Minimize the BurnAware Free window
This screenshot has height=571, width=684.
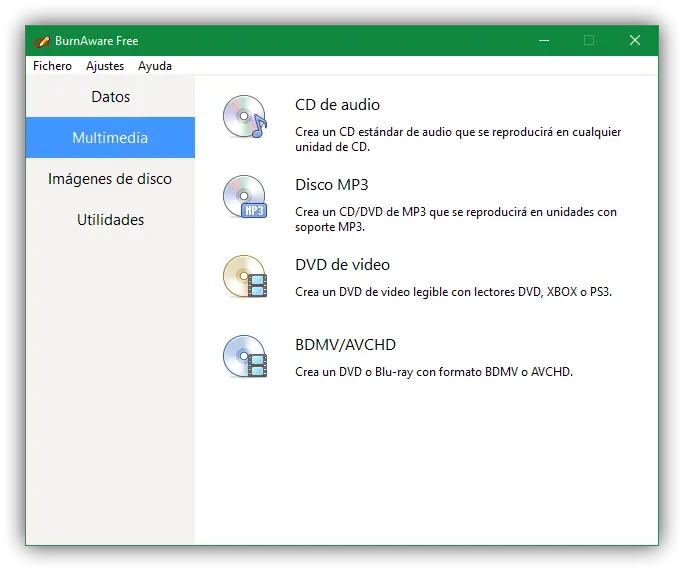544,41
